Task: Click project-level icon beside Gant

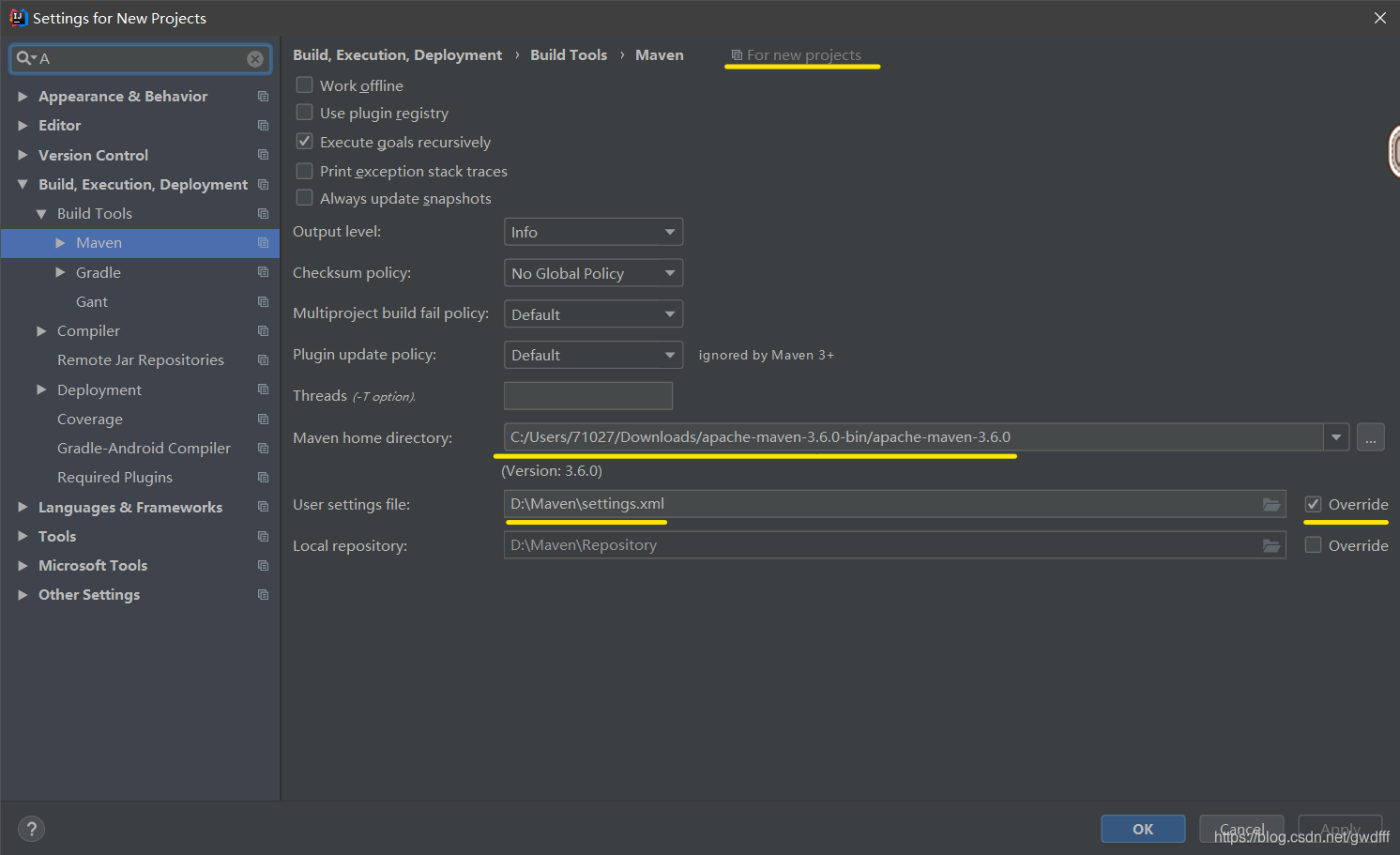Action: 263,302
